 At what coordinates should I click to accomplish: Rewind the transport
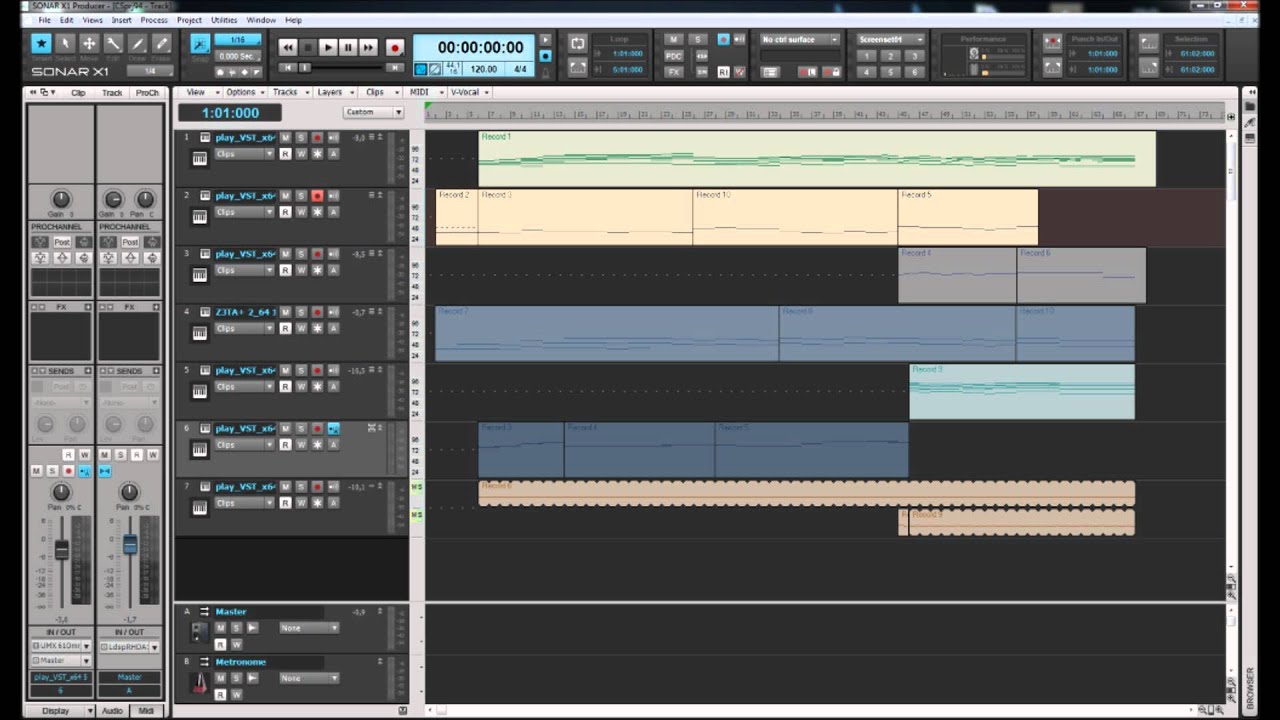coord(288,47)
